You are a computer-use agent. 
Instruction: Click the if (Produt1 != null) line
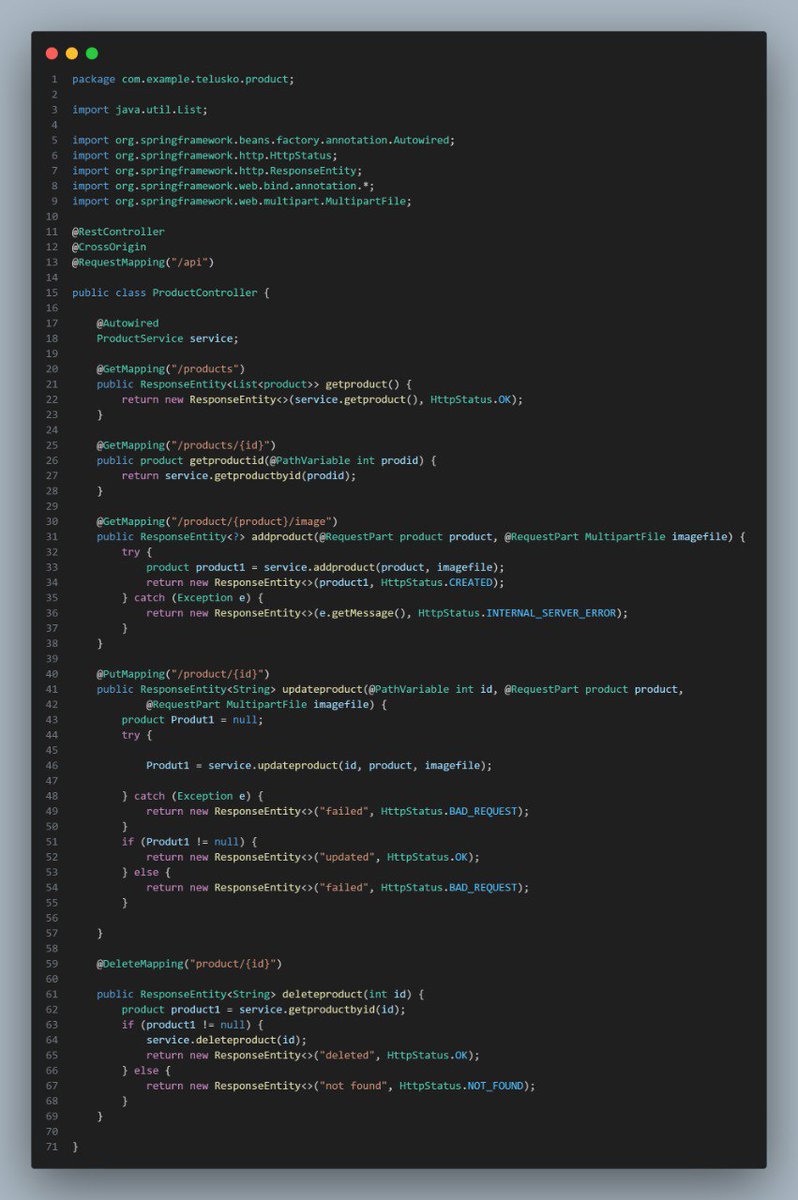189,841
